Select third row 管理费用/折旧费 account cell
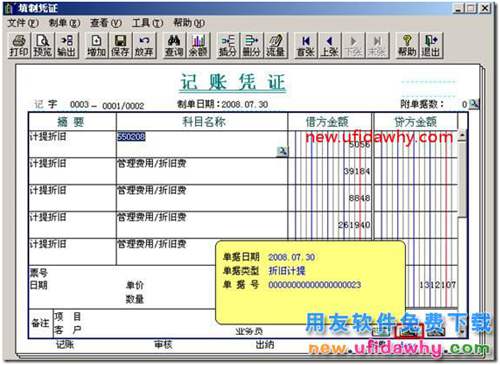Image resolution: width=500 pixels, height=365 pixels. [202, 198]
